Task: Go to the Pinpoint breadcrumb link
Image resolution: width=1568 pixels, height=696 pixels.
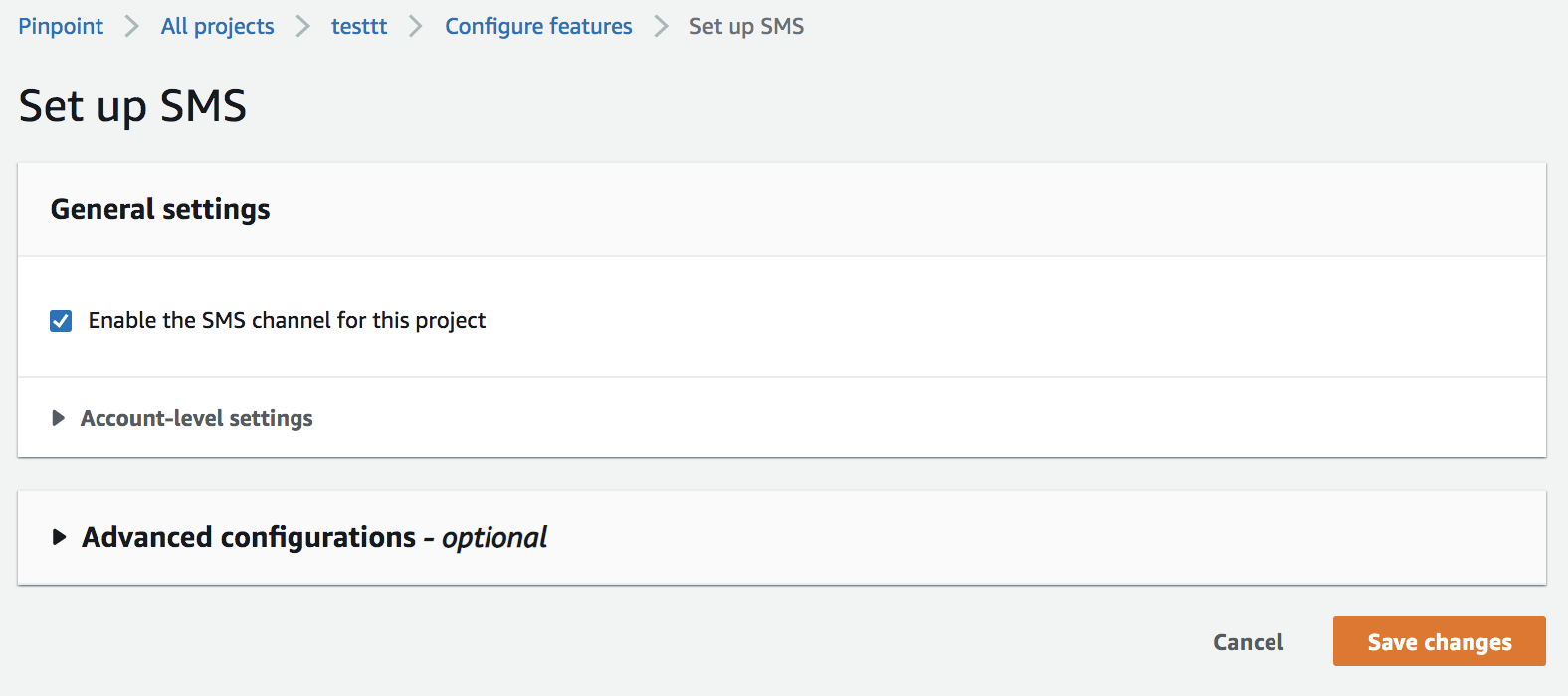Action: (61, 27)
